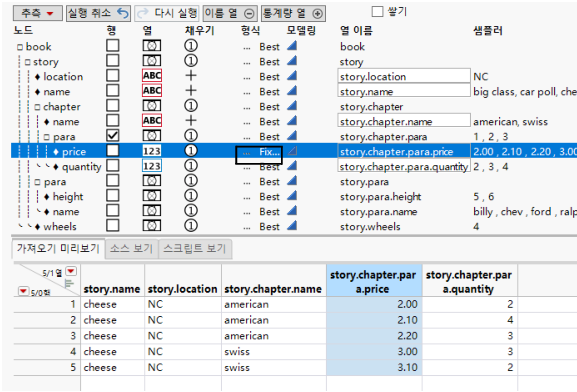Screen dimensions: 577x392
Task: Click the excluded column icon for wheels
Action: (x=152, y=226)
